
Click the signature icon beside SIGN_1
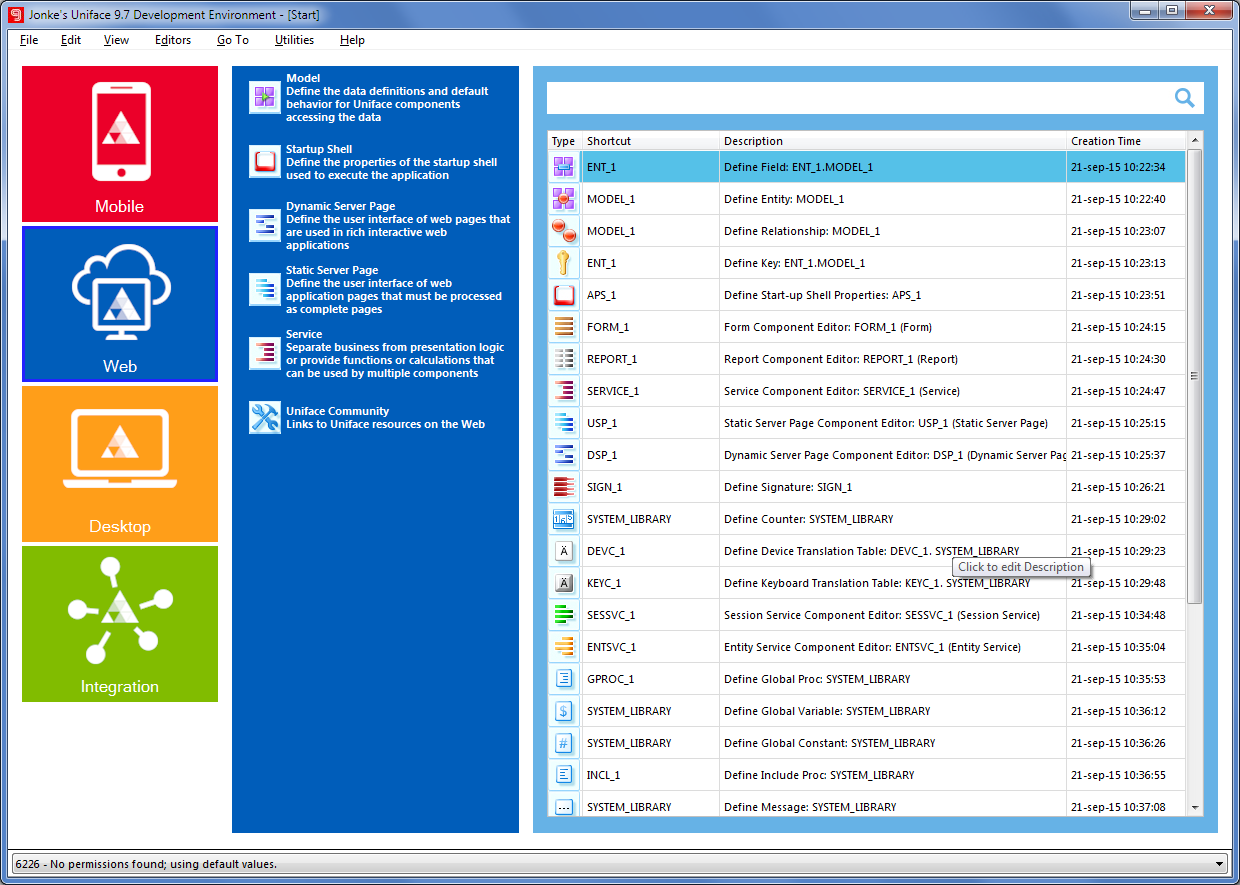pos(563,486)
